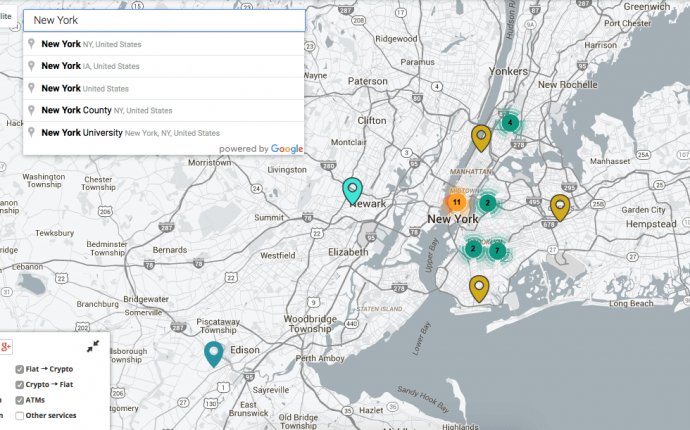Screen dimensions: 690x430
Task: Click the Morristown map label
Action: [209, 163]
